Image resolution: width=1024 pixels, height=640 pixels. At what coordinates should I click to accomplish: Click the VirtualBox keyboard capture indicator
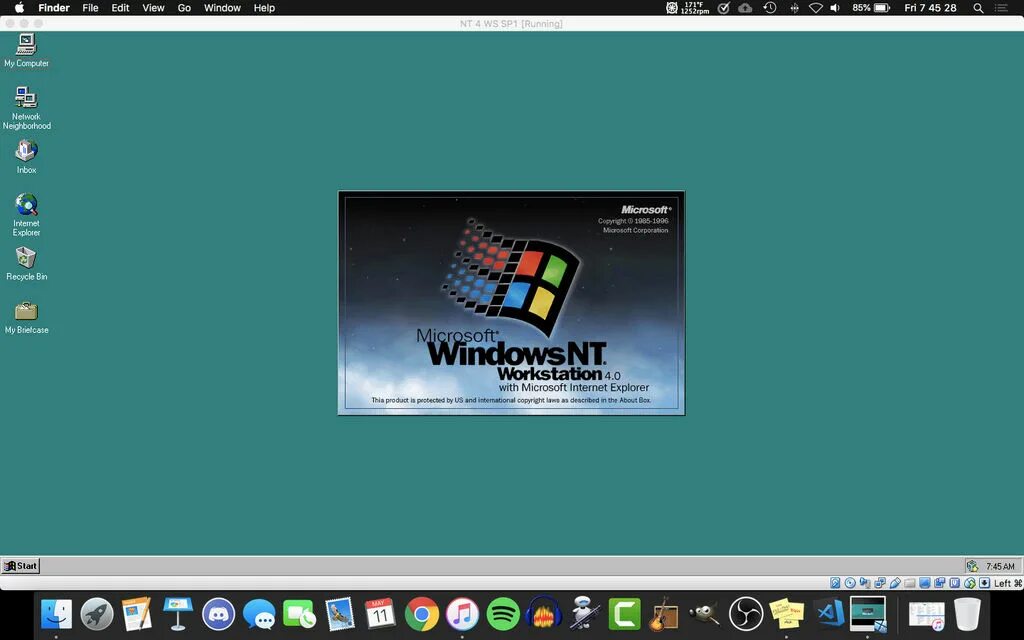point(984,583)
